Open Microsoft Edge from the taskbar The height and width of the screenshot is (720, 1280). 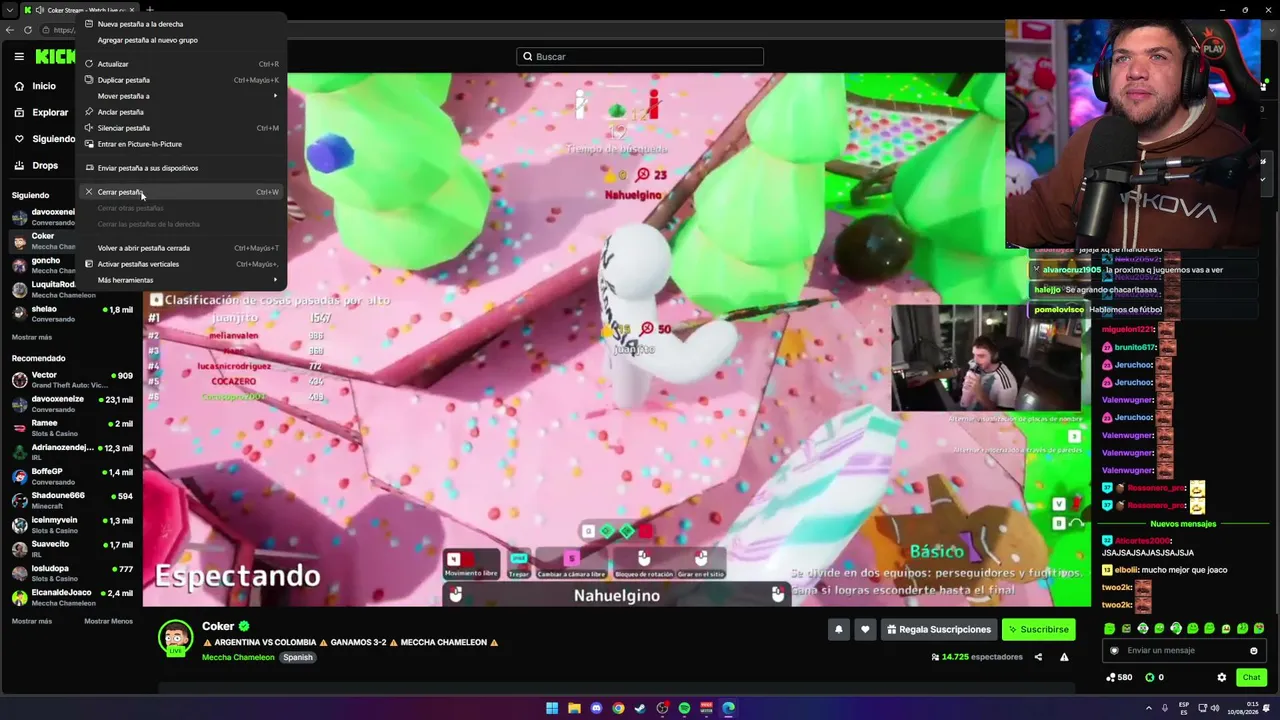click(728, 708)
